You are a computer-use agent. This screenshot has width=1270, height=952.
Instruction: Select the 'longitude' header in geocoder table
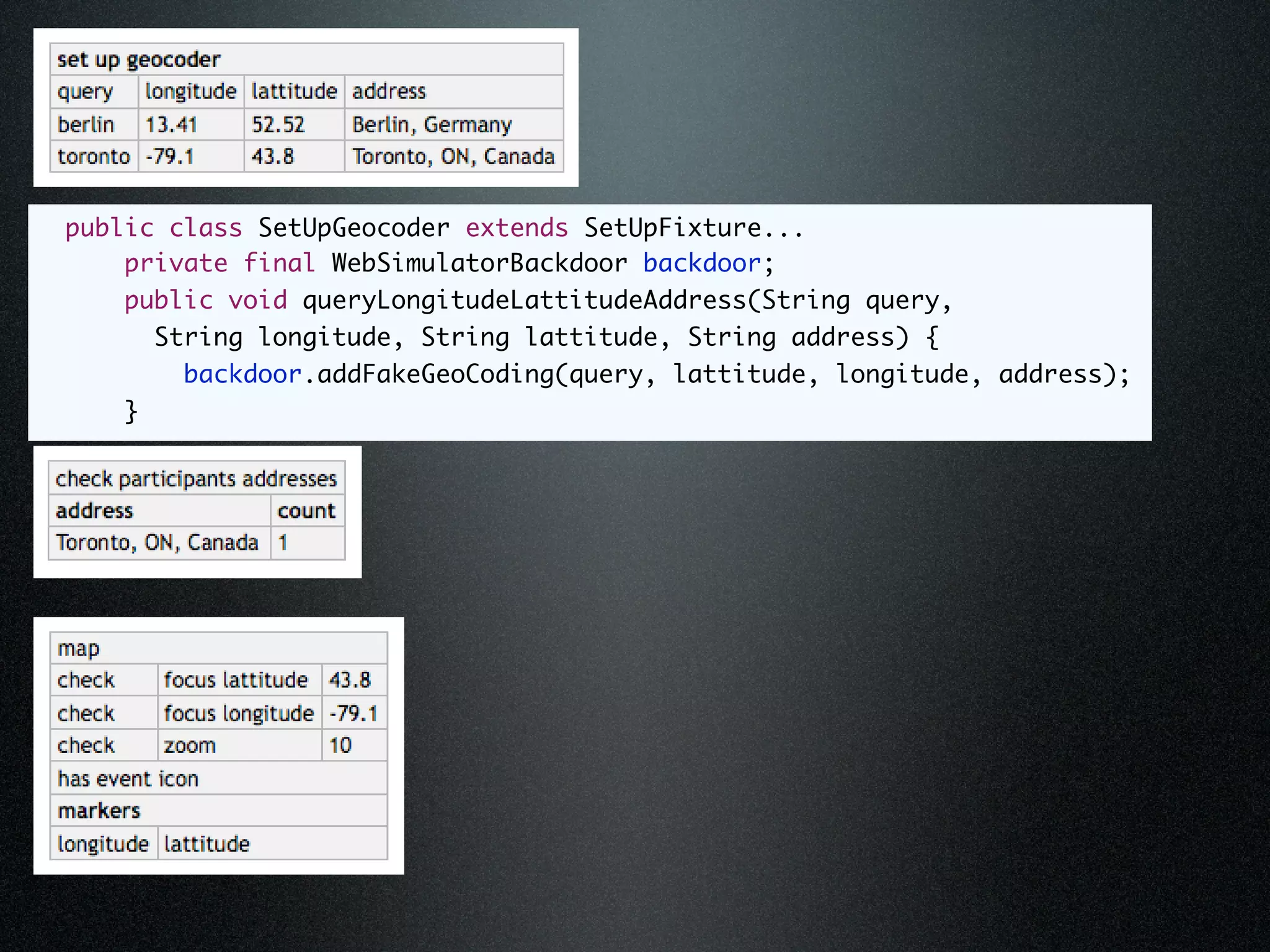(190, 92)
